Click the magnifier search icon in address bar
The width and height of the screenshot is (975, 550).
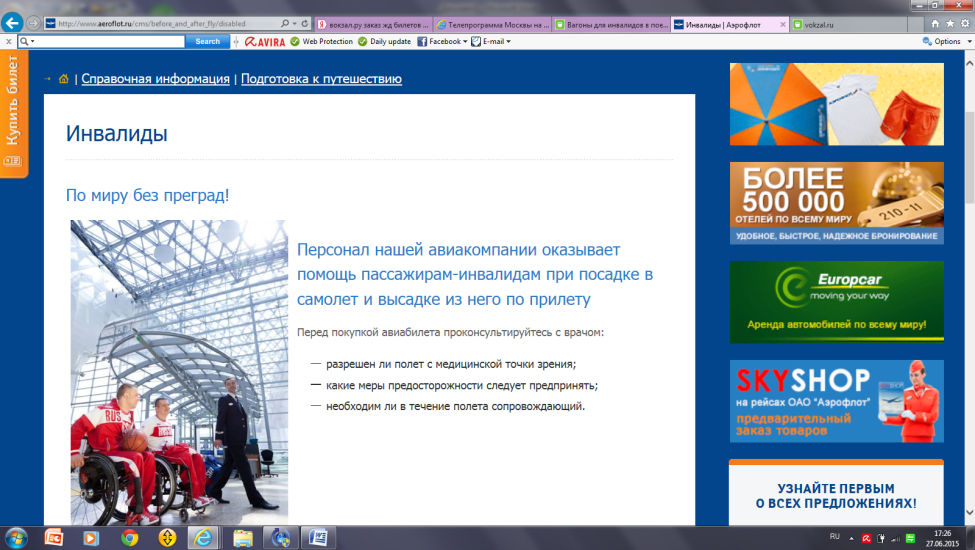click(x=285, y=24)
